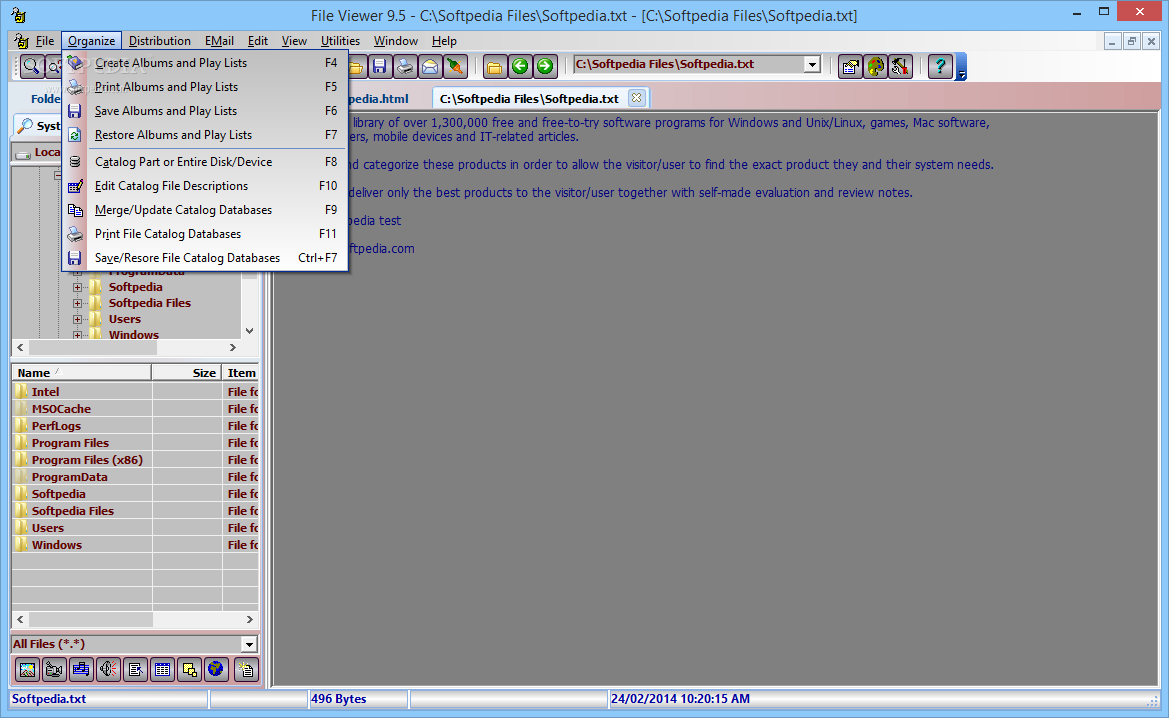Select the Windows folder in file list

57,545
